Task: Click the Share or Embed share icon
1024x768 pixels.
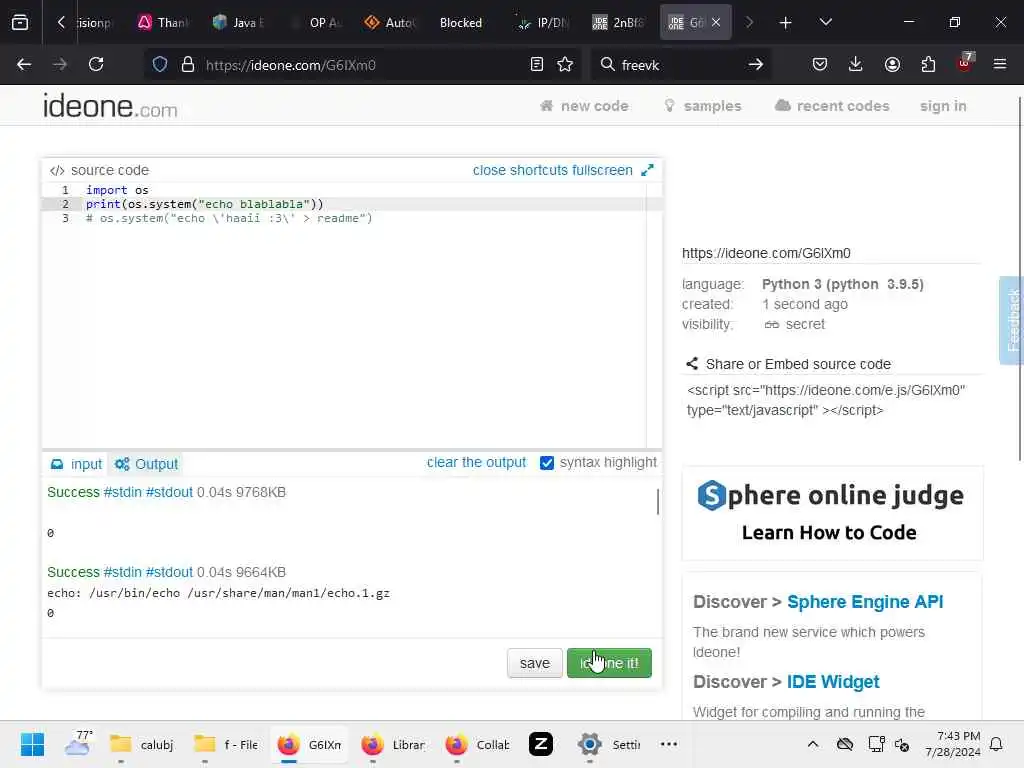Action: [692, 364]
